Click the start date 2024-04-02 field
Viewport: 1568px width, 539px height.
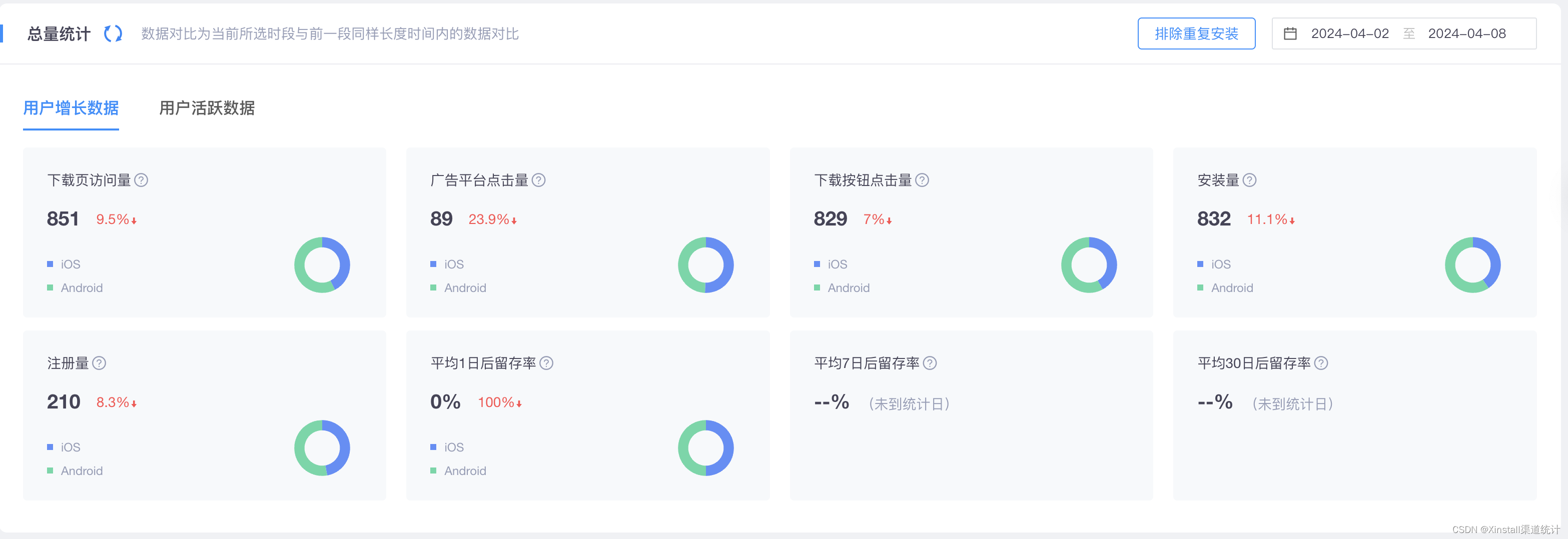pyautogui.click(x=1349, y=33)
